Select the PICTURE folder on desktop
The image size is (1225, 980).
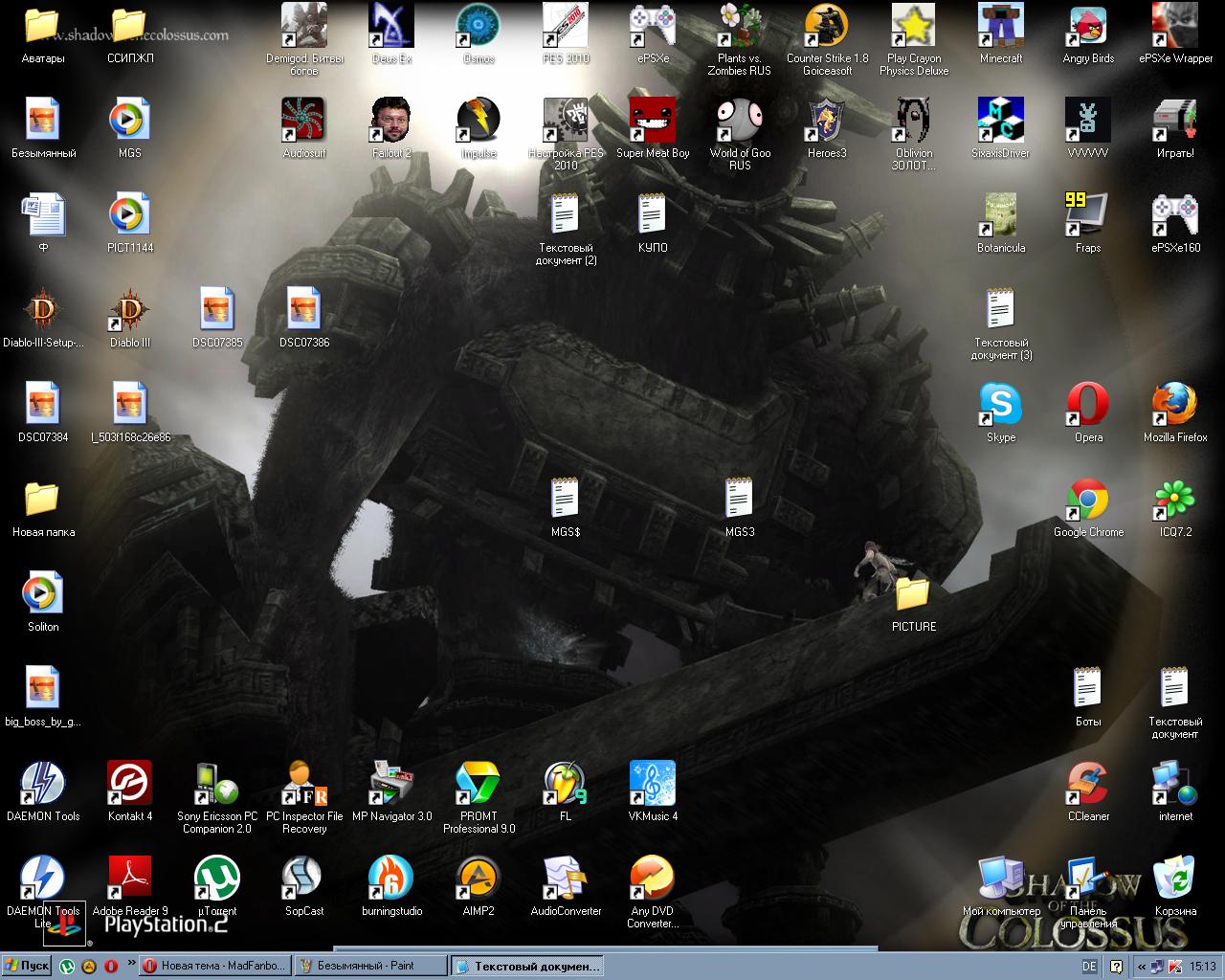point(914,595)
